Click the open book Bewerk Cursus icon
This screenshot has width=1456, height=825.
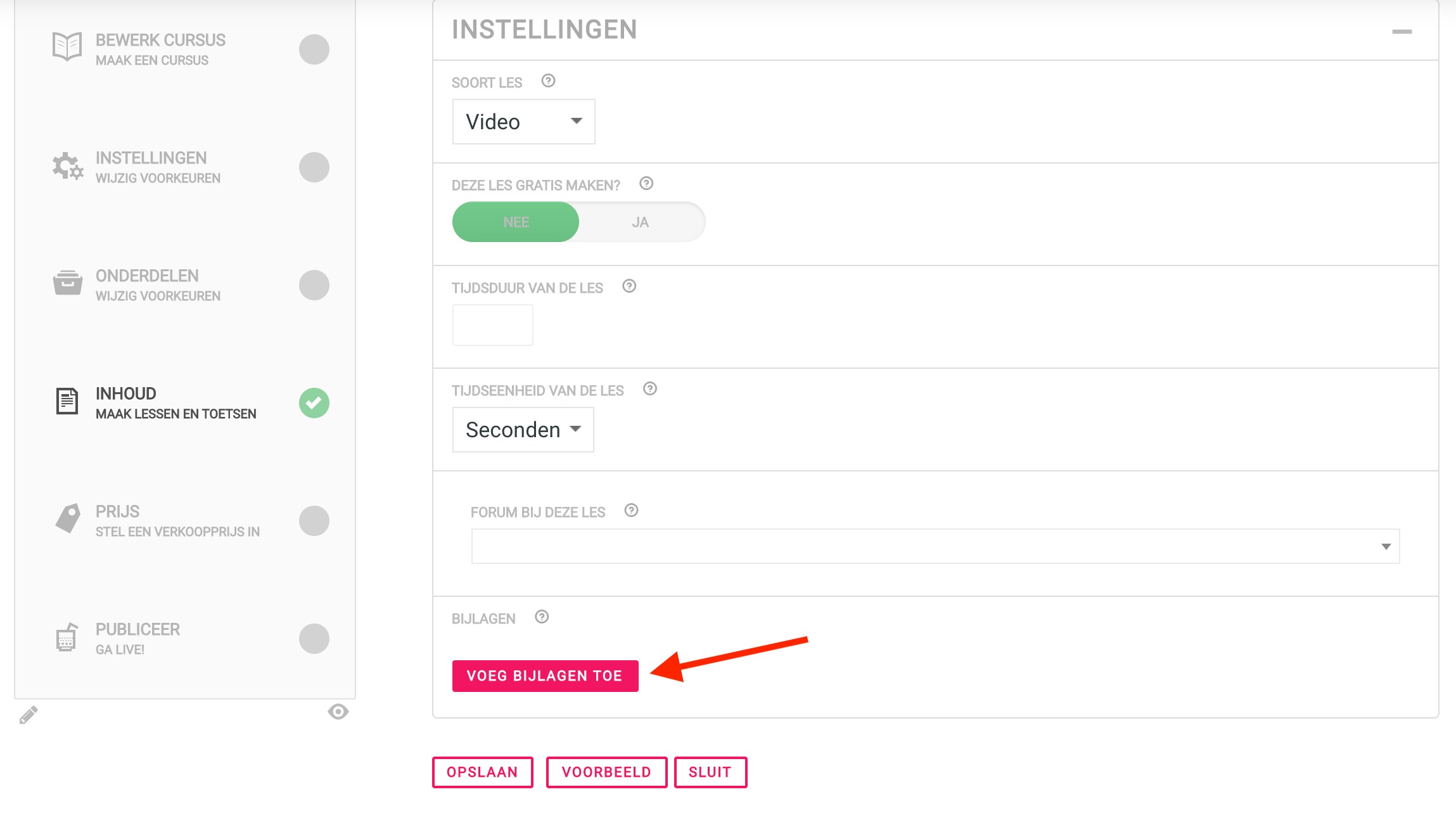pos(67,46)
